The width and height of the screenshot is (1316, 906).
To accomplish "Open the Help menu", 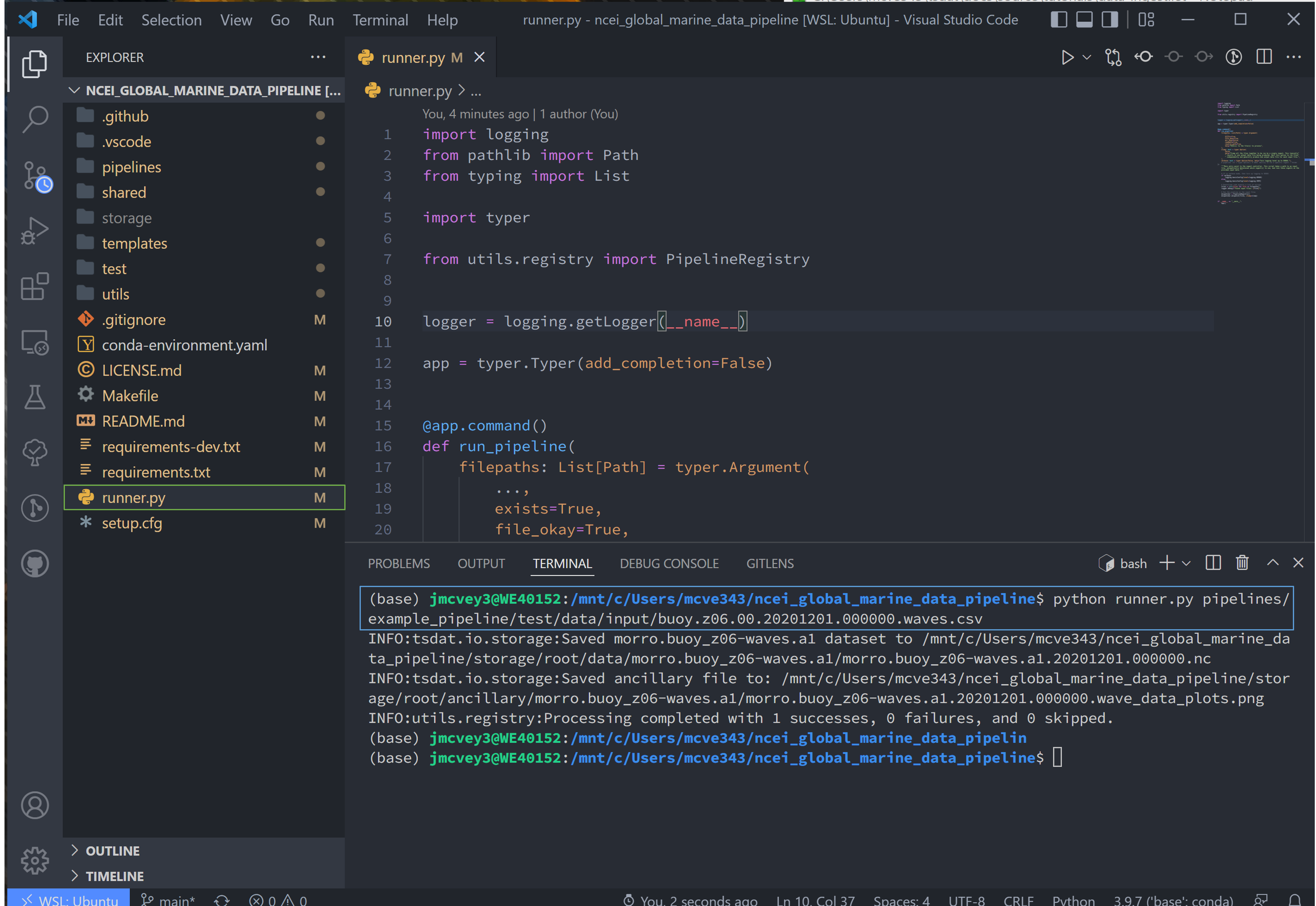I will point(442,20).
